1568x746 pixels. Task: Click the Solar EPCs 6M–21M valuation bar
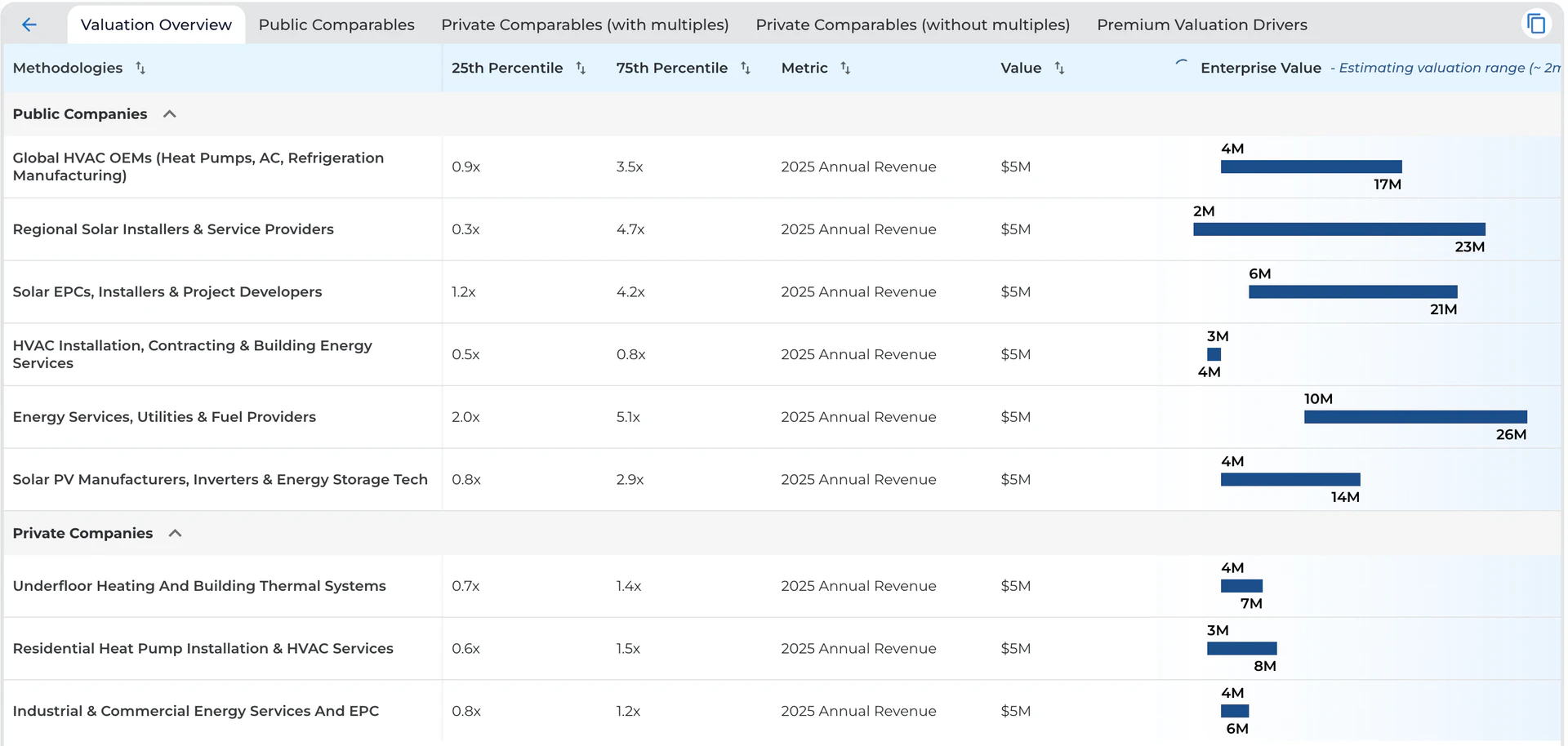(x=1352, y=292)
